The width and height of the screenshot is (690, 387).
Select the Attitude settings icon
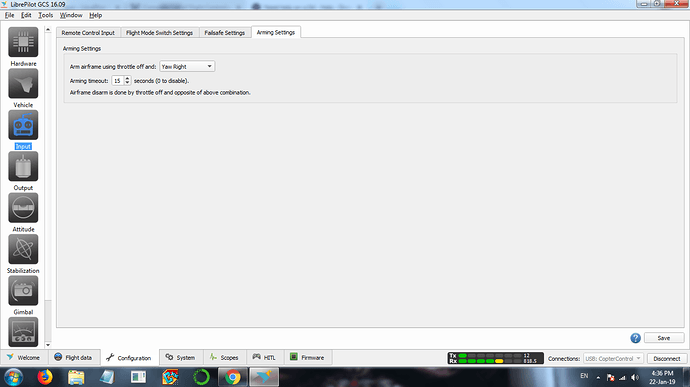click(23, 208)
